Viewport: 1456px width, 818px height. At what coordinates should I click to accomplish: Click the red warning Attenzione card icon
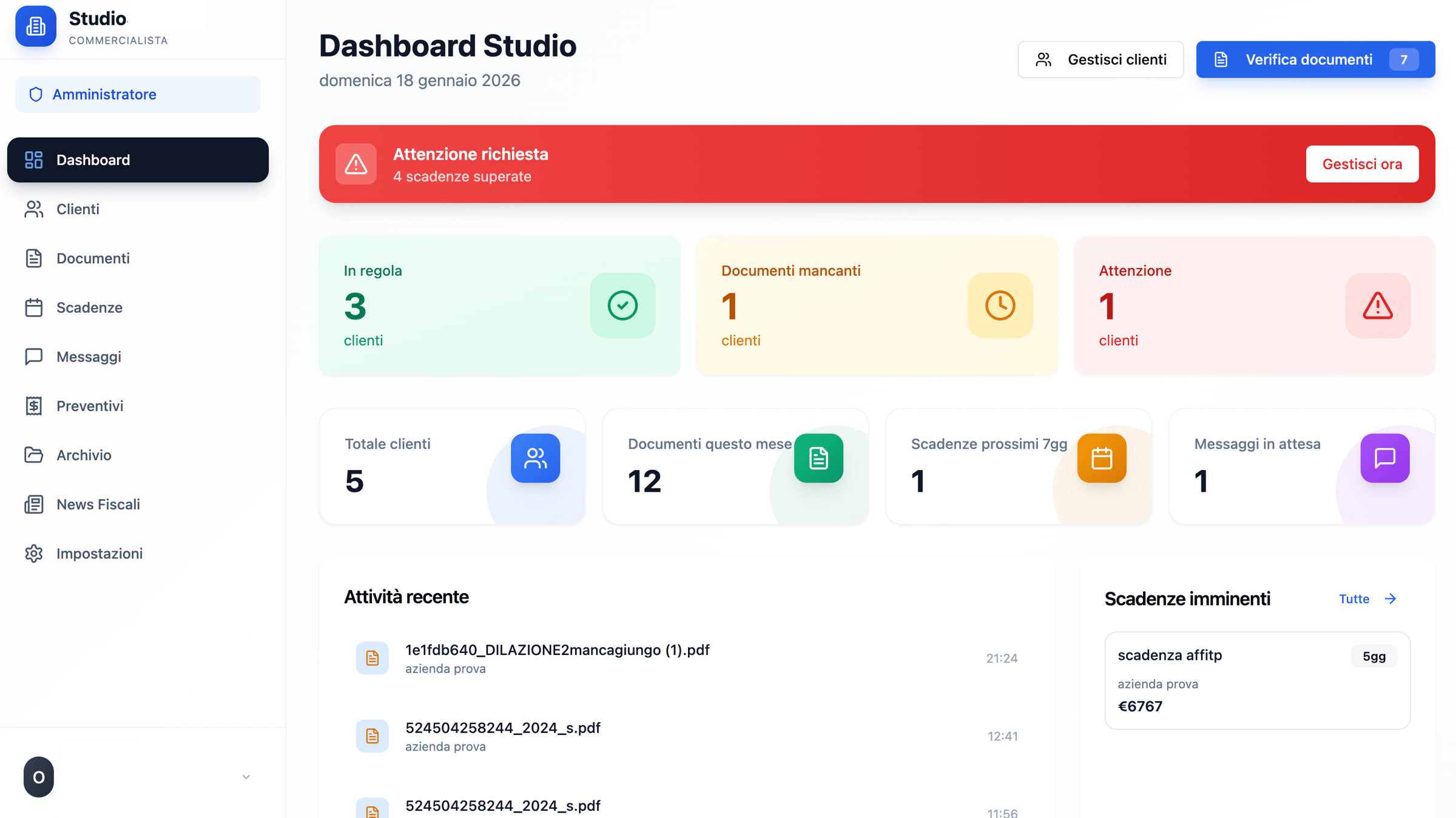[x=1377, y=306]
